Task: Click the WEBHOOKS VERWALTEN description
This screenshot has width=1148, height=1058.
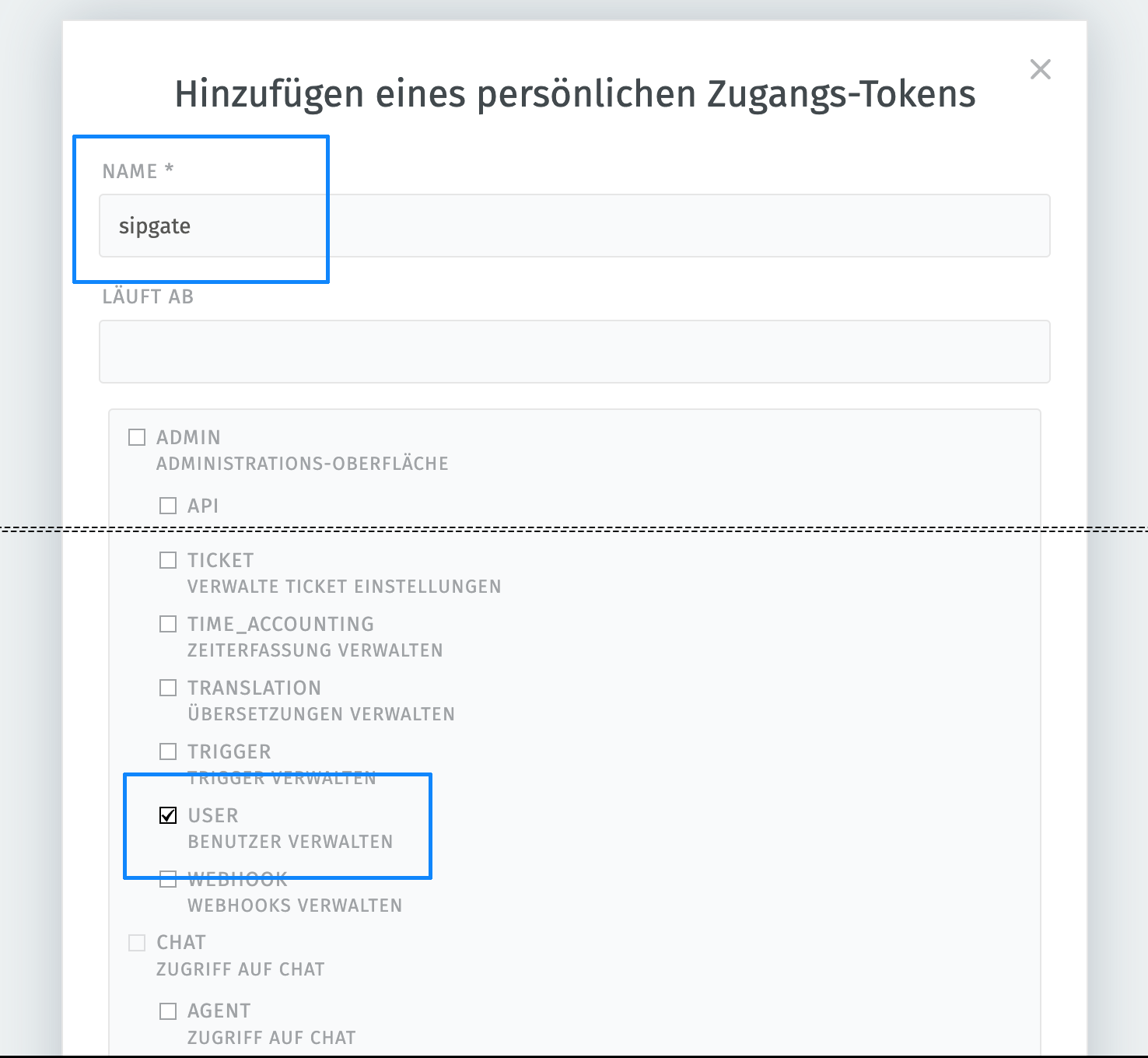Action: tap(294, 905)
